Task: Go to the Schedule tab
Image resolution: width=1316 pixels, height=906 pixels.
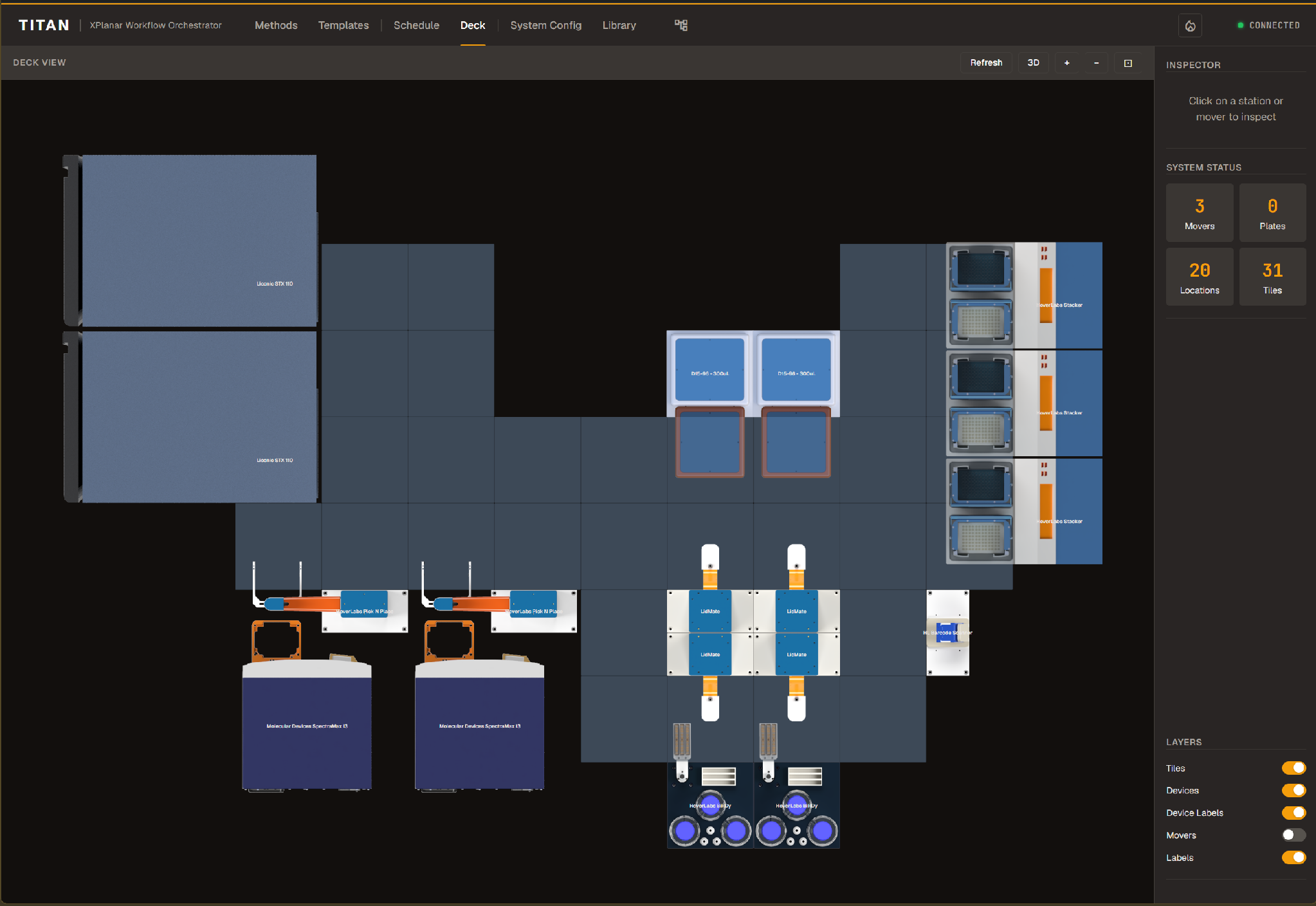Action: [x=416, y=25]
